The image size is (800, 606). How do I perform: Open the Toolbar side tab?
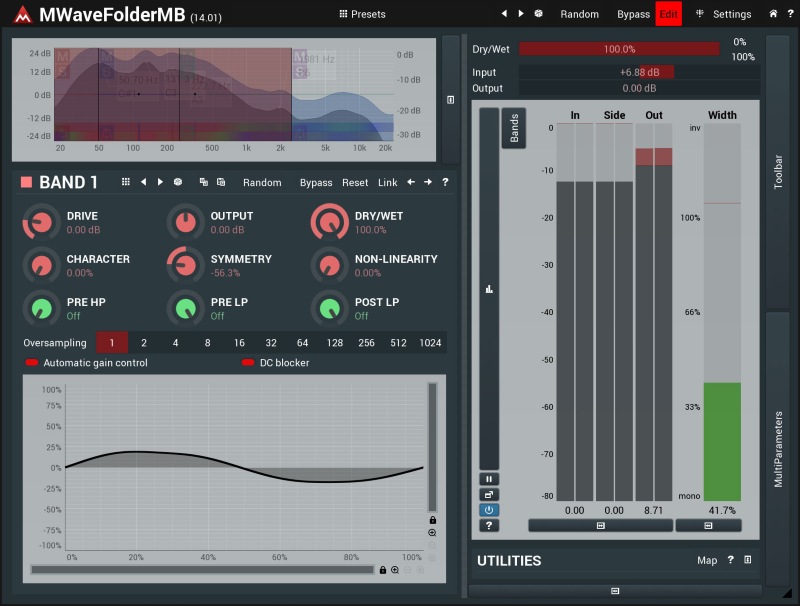coord(778,172)
